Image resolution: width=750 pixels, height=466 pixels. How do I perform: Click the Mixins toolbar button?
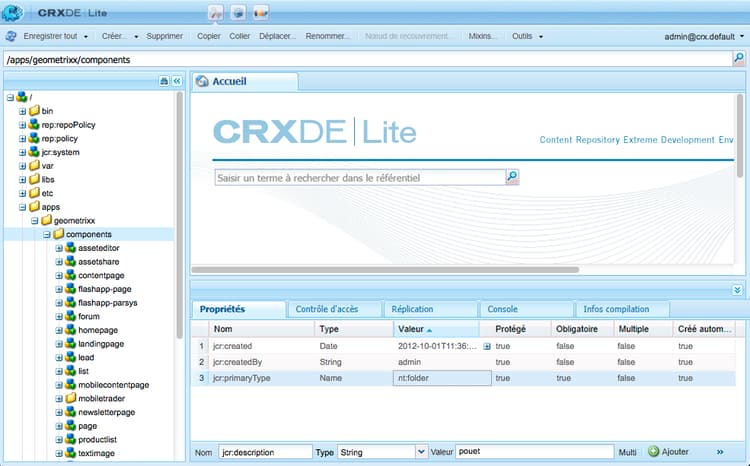tap(483, 36)
